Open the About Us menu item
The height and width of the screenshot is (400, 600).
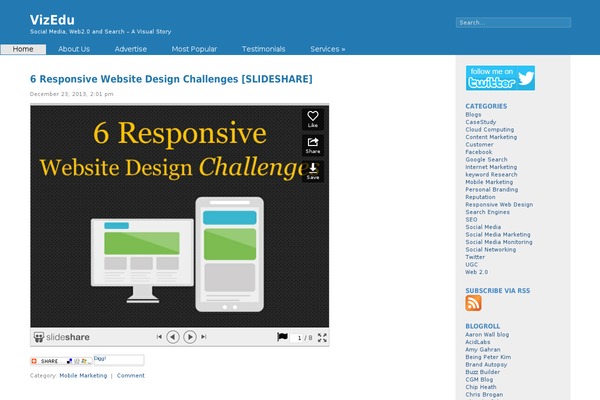pos(74,49)
